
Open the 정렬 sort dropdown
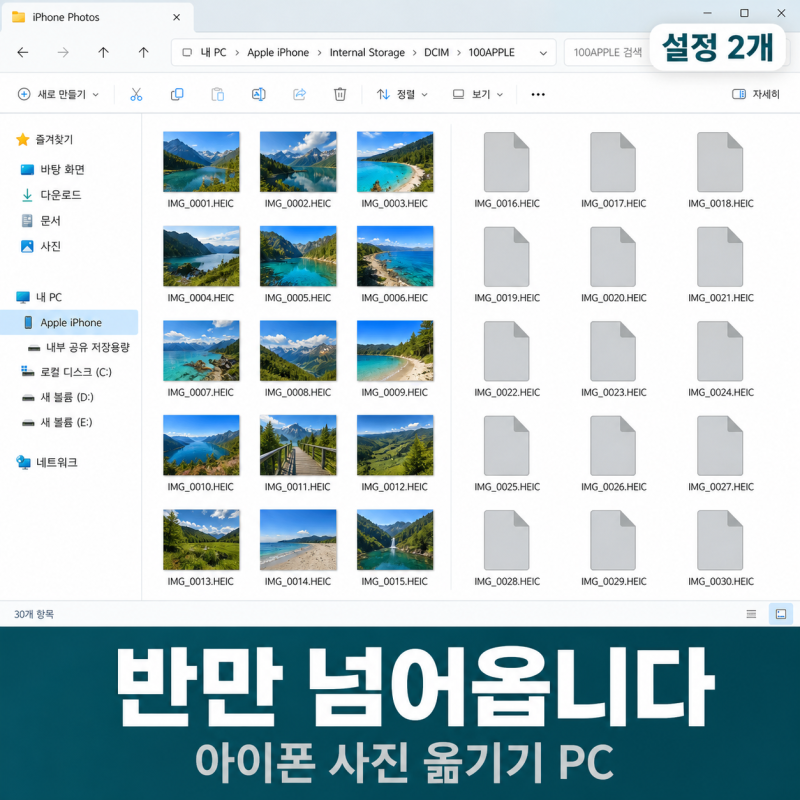pos(402,94)
